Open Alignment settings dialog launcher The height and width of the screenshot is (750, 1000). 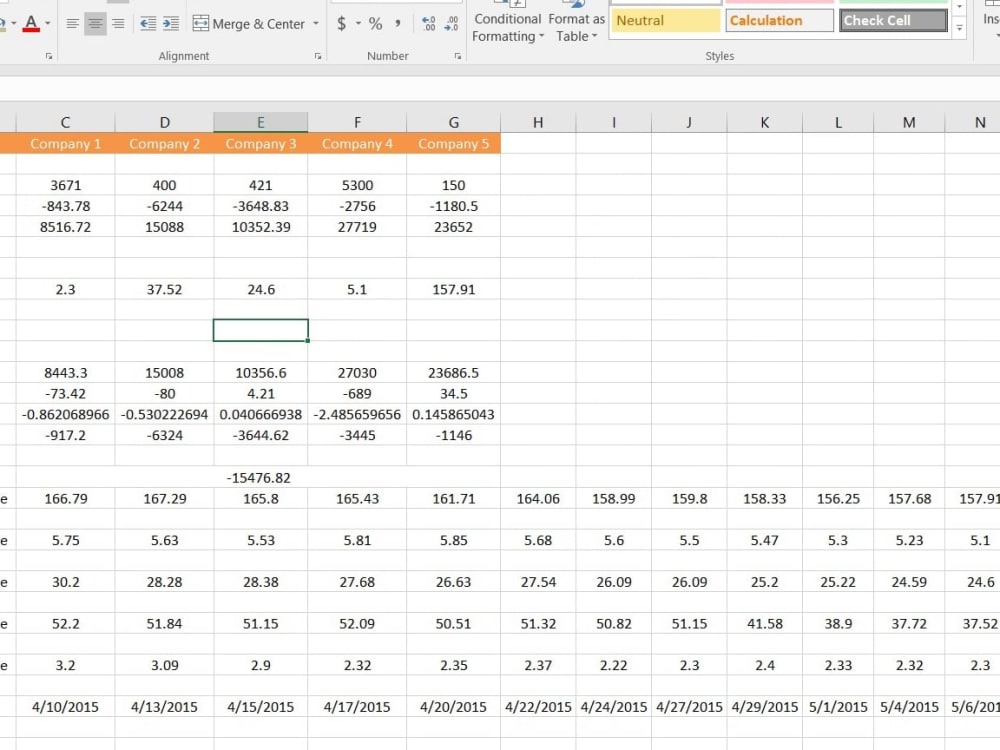click(318, 56)
